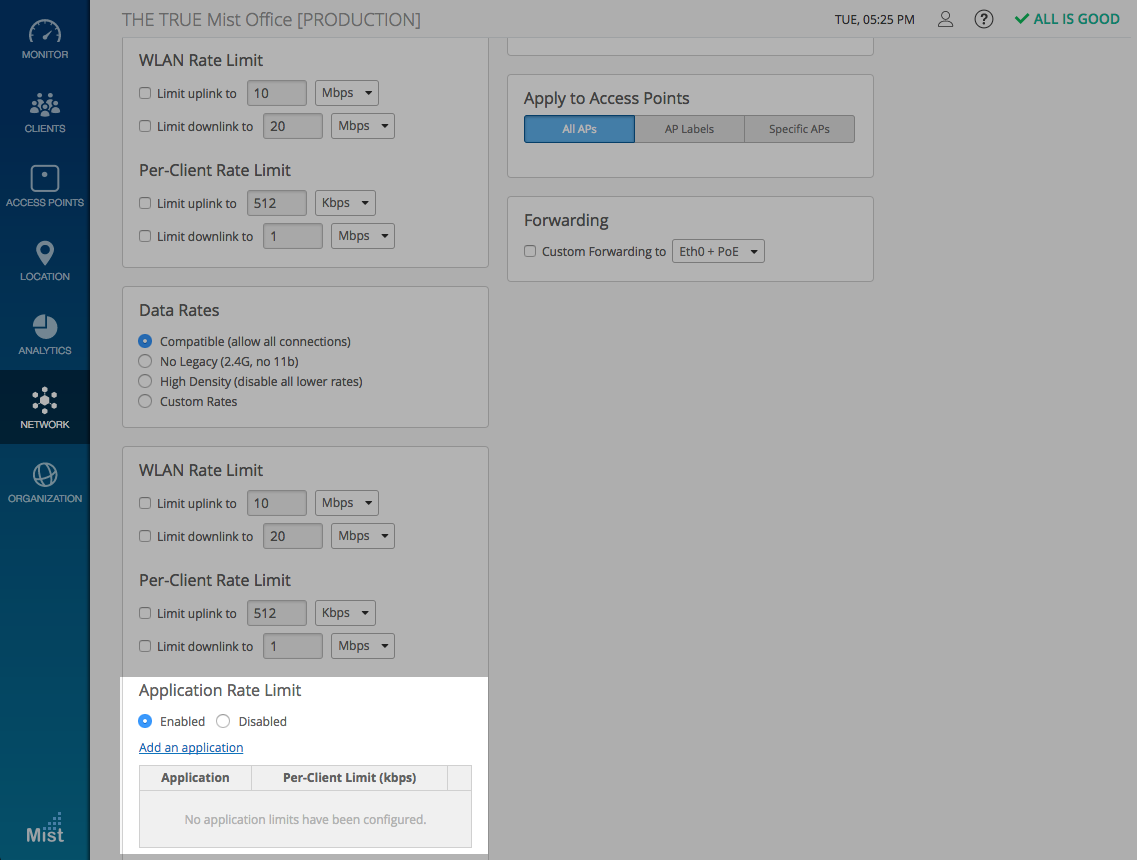Click the THE TRUE Mist Office [PRODUCTION] title
Screen dimensions: 1137x860
pyautogui.click(x=271, y=20)
